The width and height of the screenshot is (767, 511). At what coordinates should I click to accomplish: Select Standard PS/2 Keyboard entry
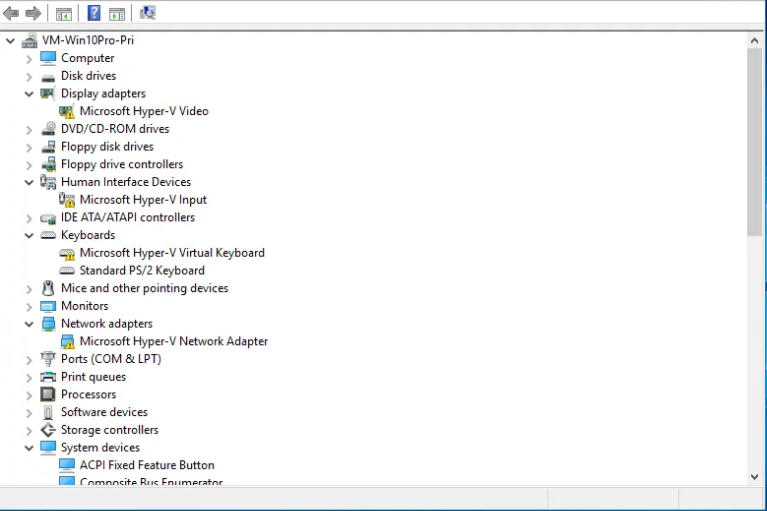point(142,270)
